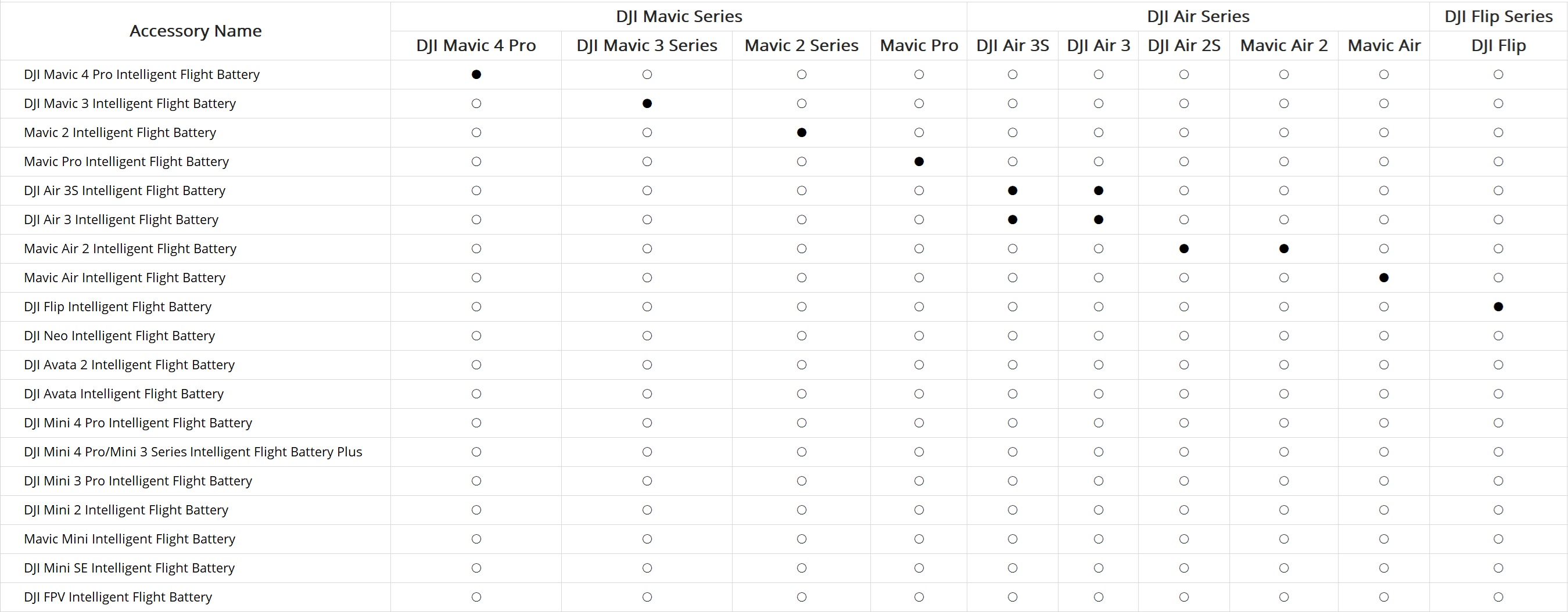1568x612 pixels.
Task: Click DJI Avata Intelligent Flight Battery row name
Action: tap(124, 394)
